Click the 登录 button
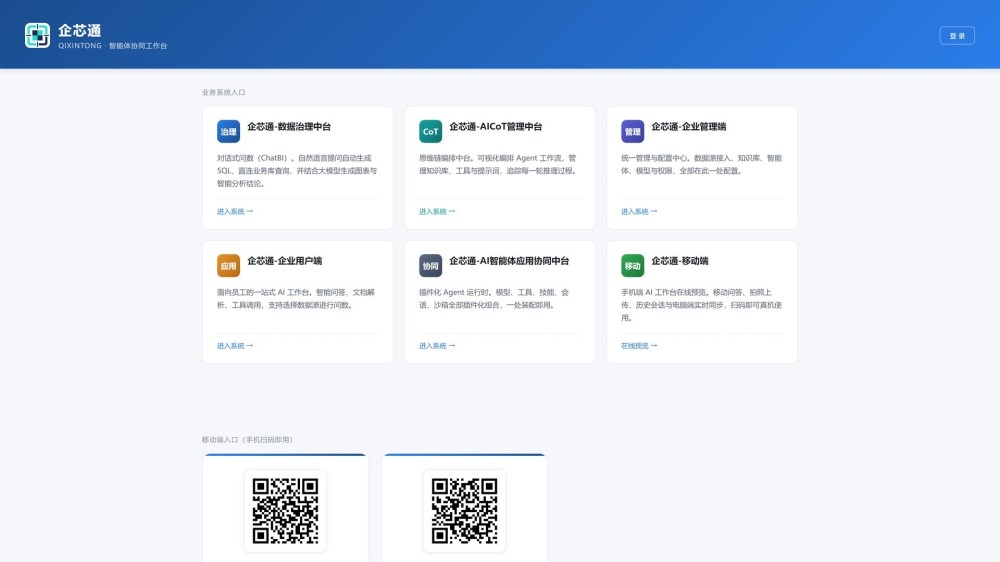The width and height of the screenshot is (1000, 562). pos(957,36)
